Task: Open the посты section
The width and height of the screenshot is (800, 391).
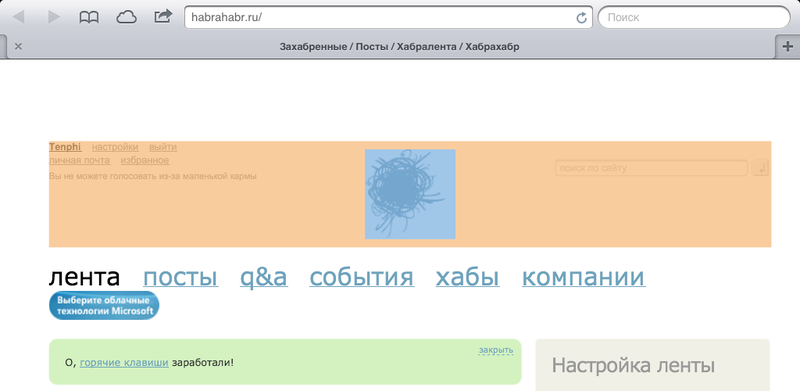Action: (181, 277)
